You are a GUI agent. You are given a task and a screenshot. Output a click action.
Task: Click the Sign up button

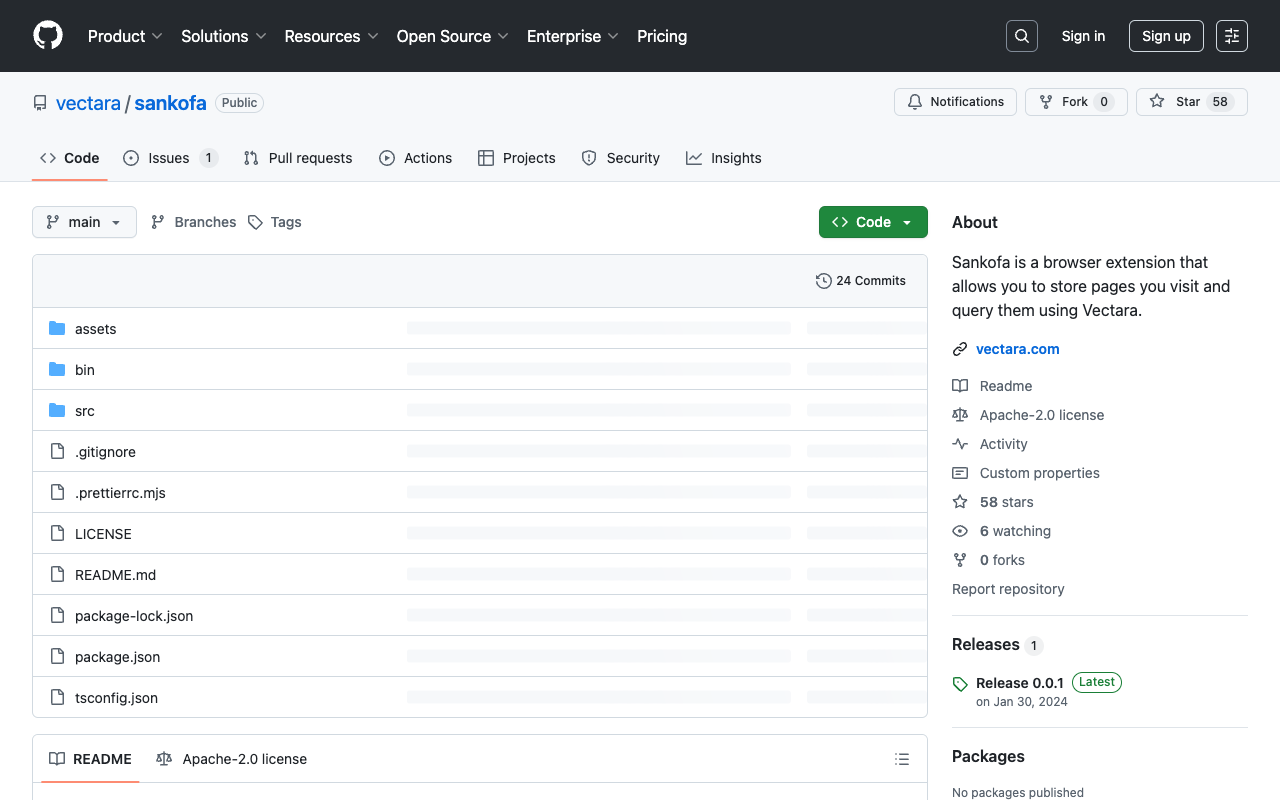(x=1166, y=36)
